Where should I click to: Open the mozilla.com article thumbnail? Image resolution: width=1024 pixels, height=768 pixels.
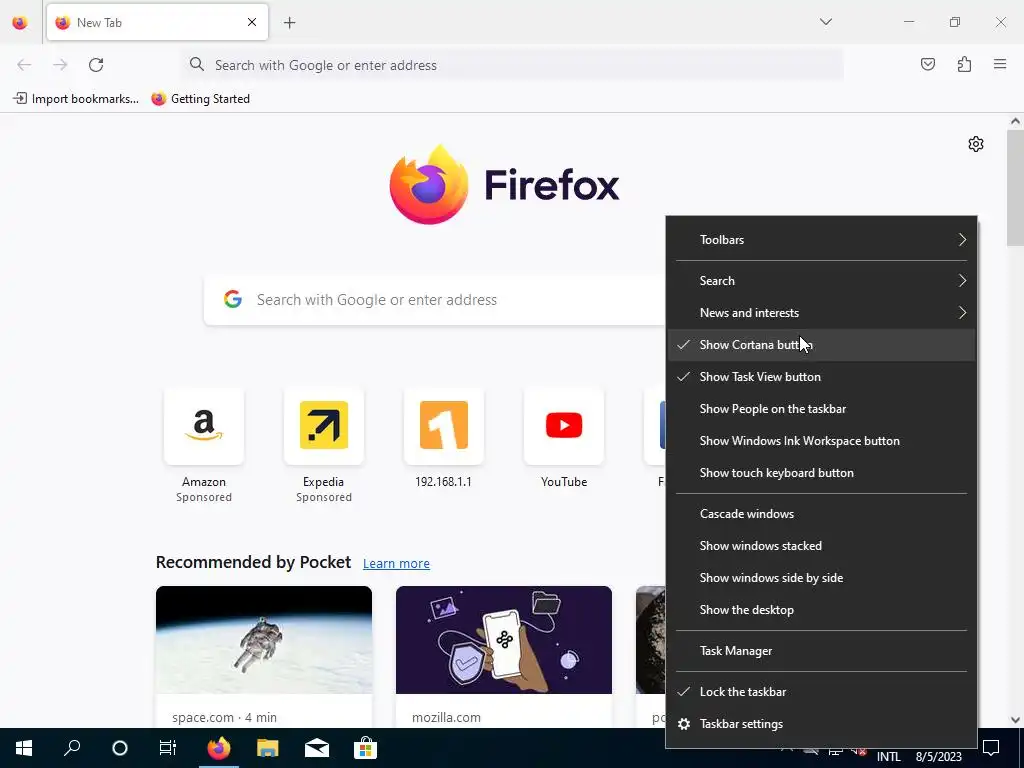[x=504, y=640]
